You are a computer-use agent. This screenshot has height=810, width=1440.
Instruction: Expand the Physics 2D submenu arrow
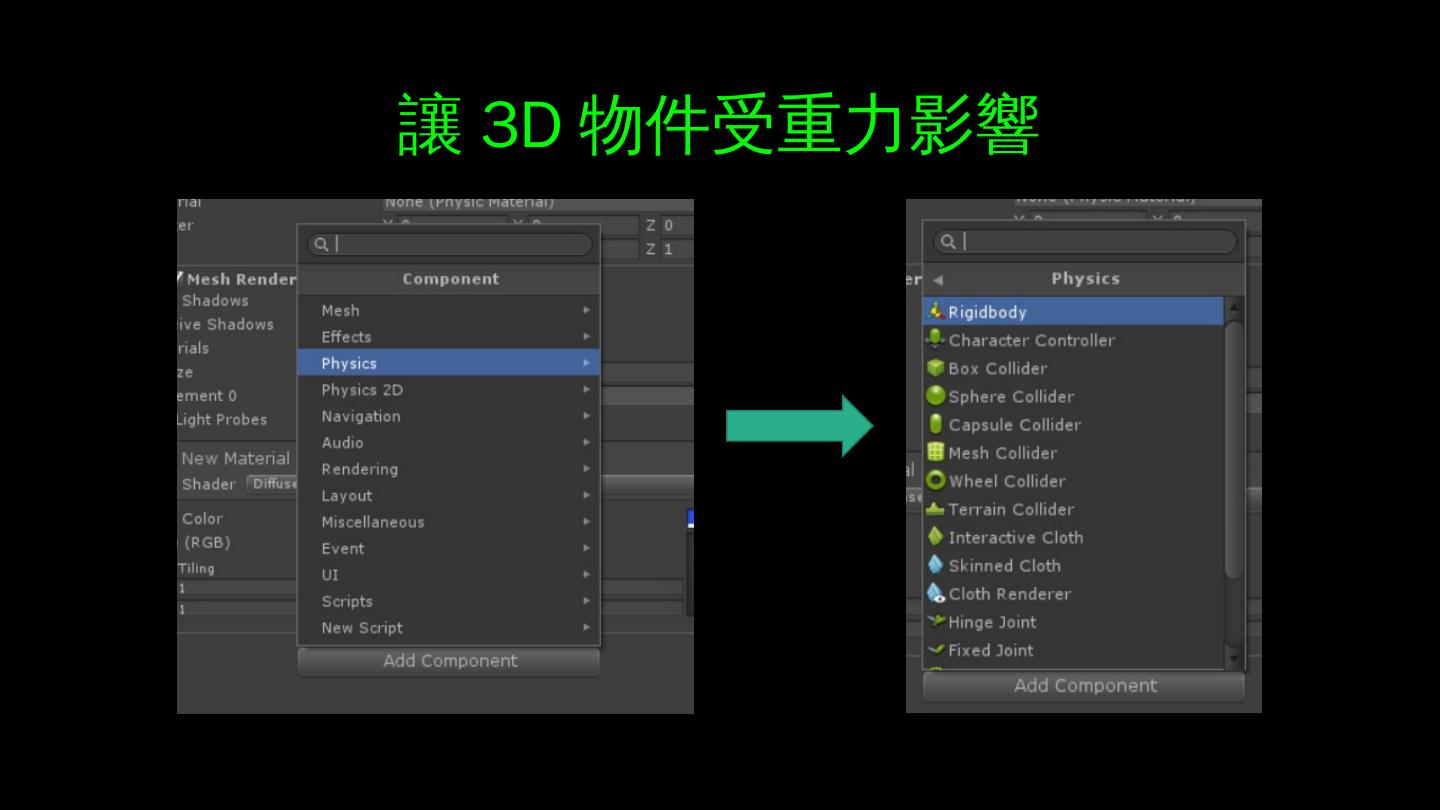pos(587,390)
